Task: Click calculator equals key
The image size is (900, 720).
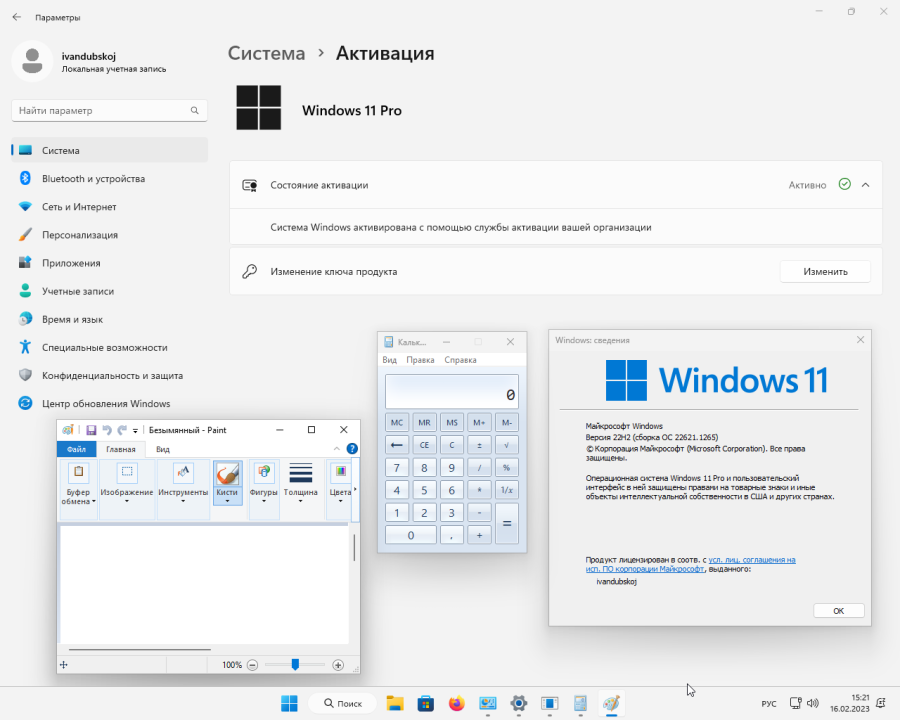Action: pyautogui.click(x=507, y=524)
